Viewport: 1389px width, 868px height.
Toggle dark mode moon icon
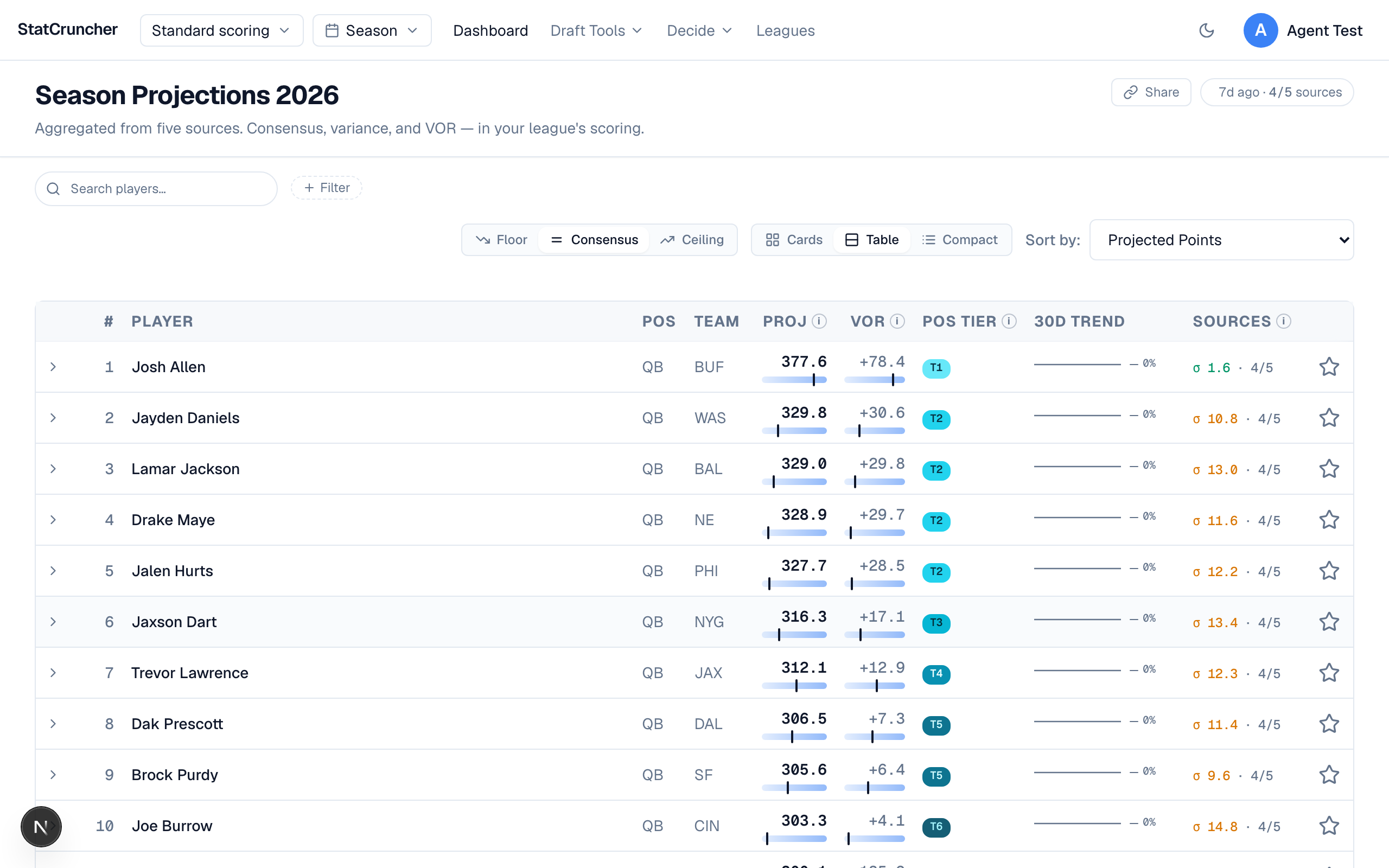pos(1207,30)
